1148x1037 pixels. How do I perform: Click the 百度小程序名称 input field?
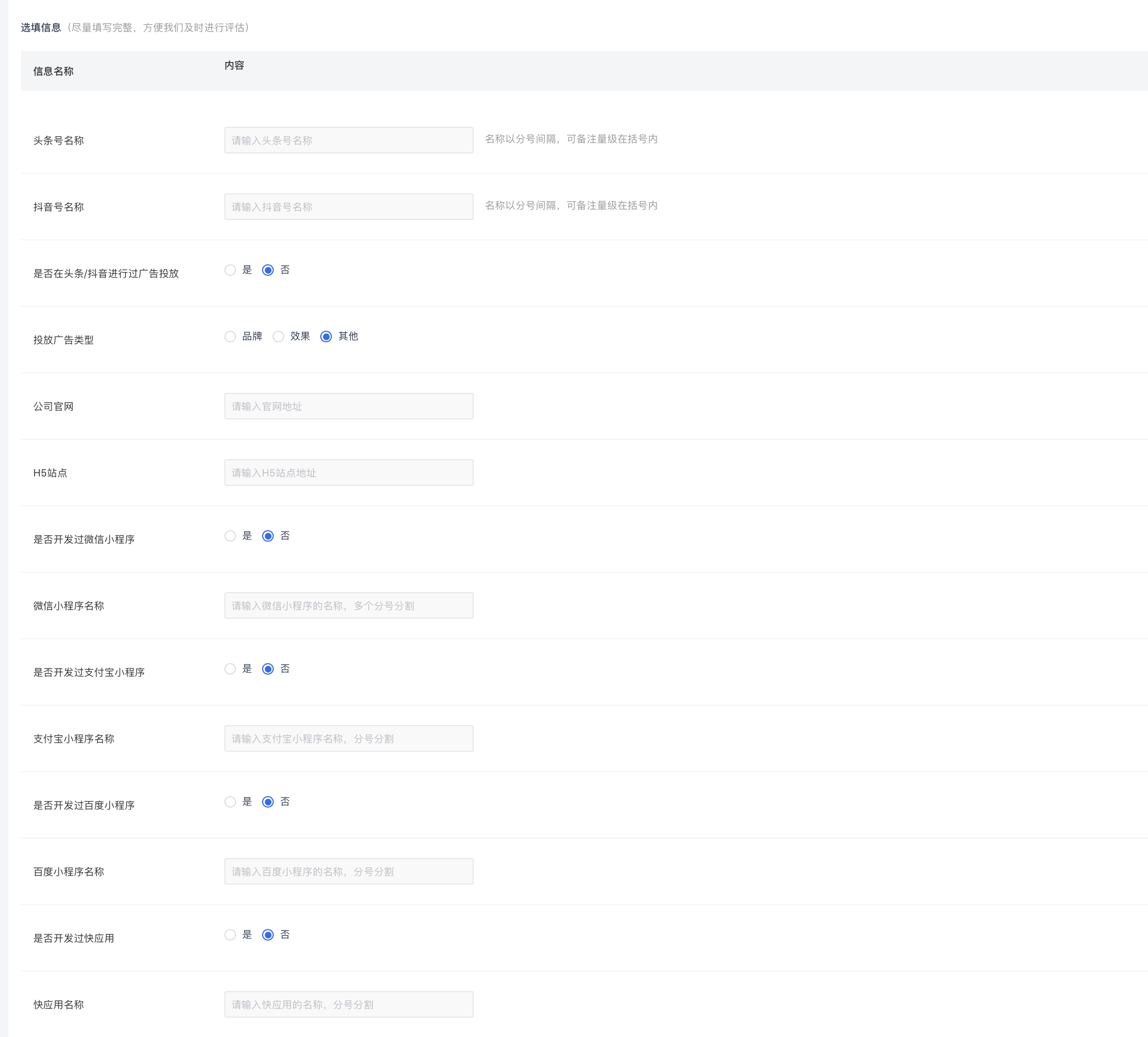348,871
